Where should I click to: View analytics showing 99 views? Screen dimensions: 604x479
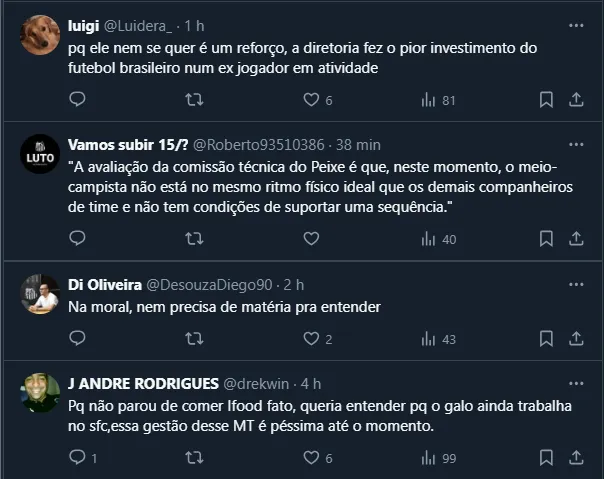point(438,458)
